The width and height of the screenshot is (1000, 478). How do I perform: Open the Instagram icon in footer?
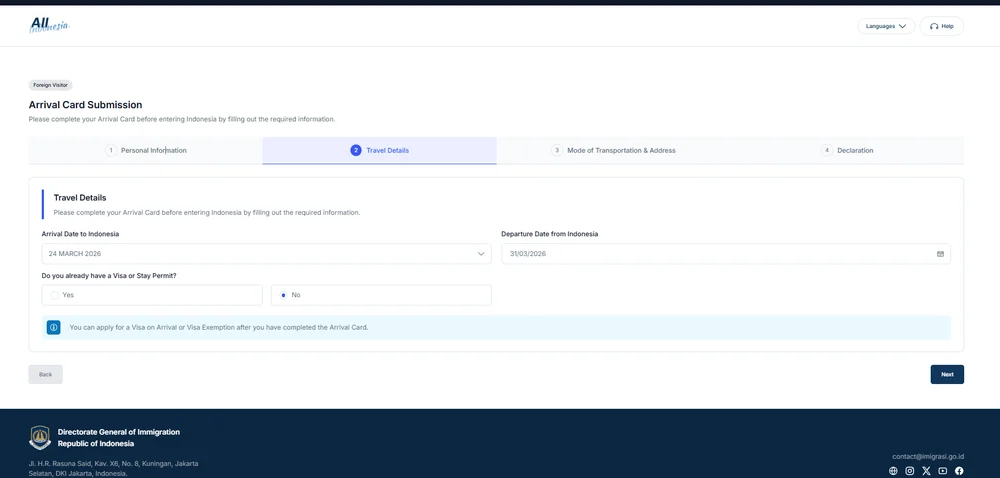click(x=910, y=471)
